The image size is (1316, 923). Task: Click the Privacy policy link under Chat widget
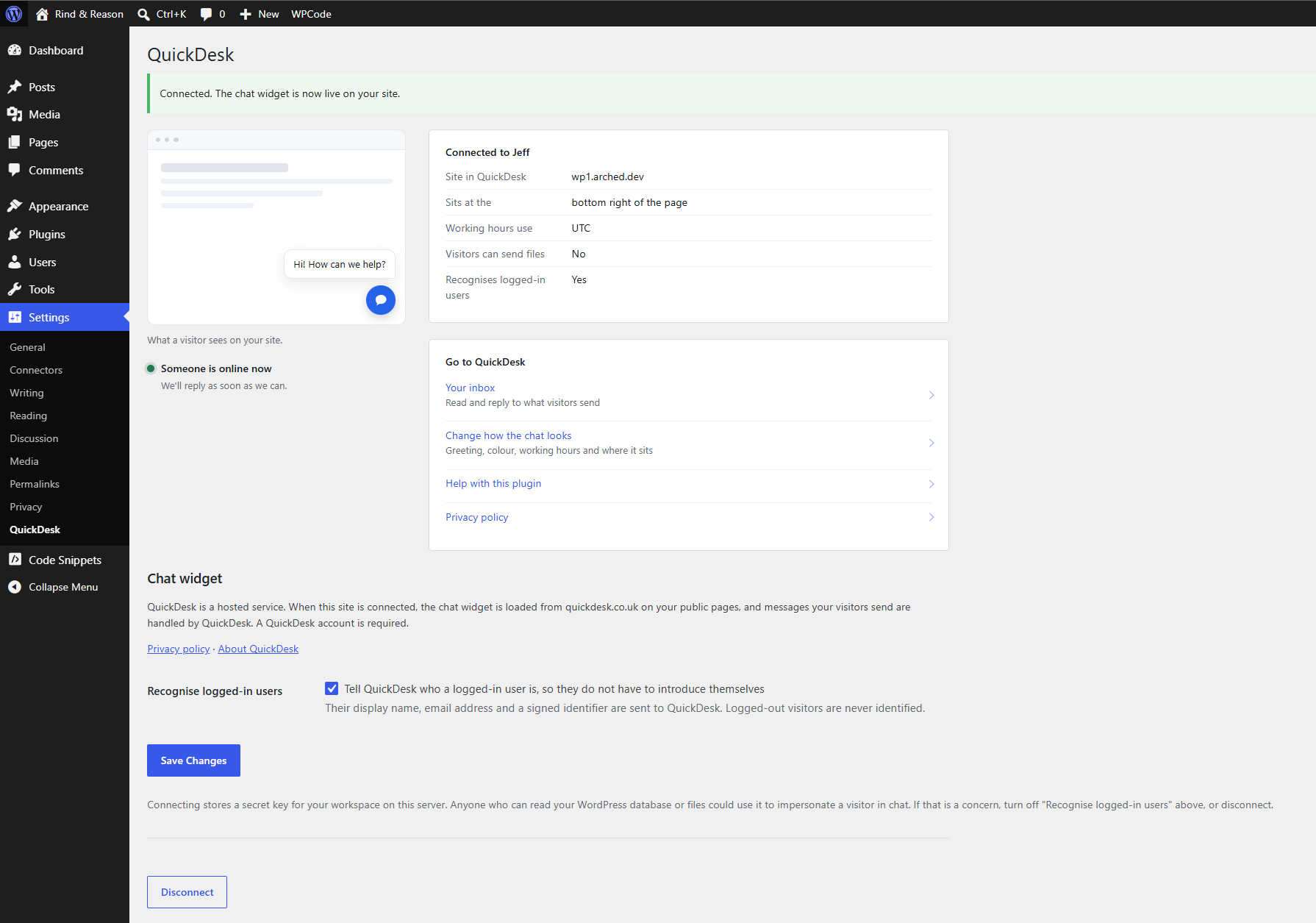click(x=178, y=649)
